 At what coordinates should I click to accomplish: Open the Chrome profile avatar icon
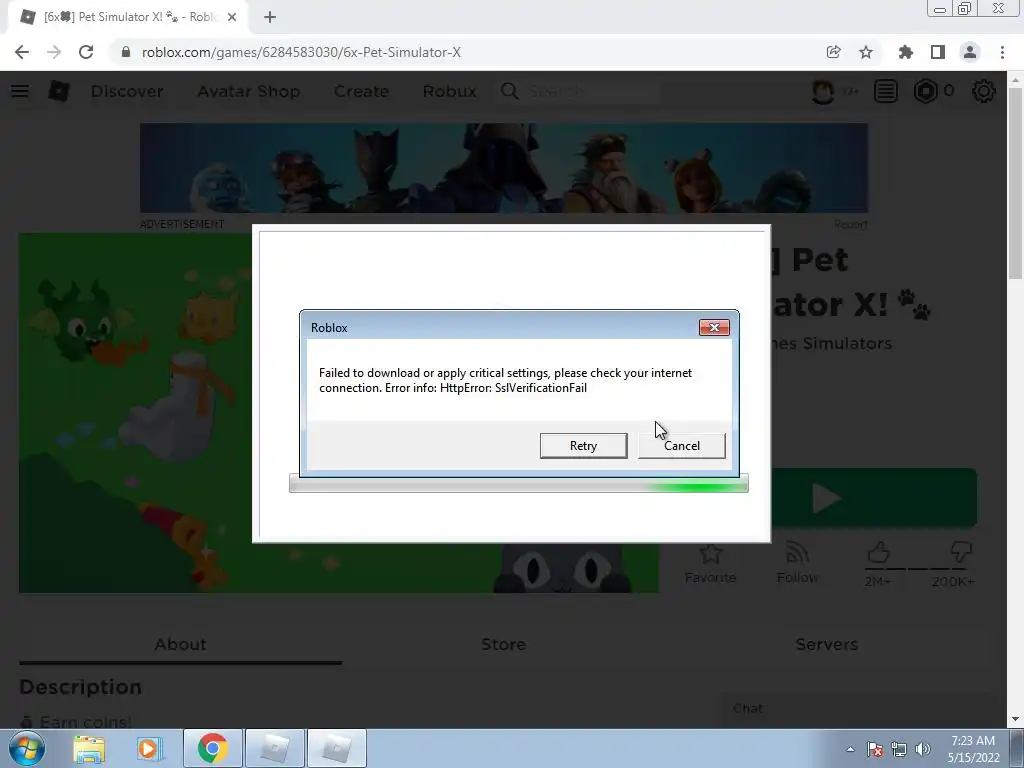pyautogui.click(x=970, y=52)
